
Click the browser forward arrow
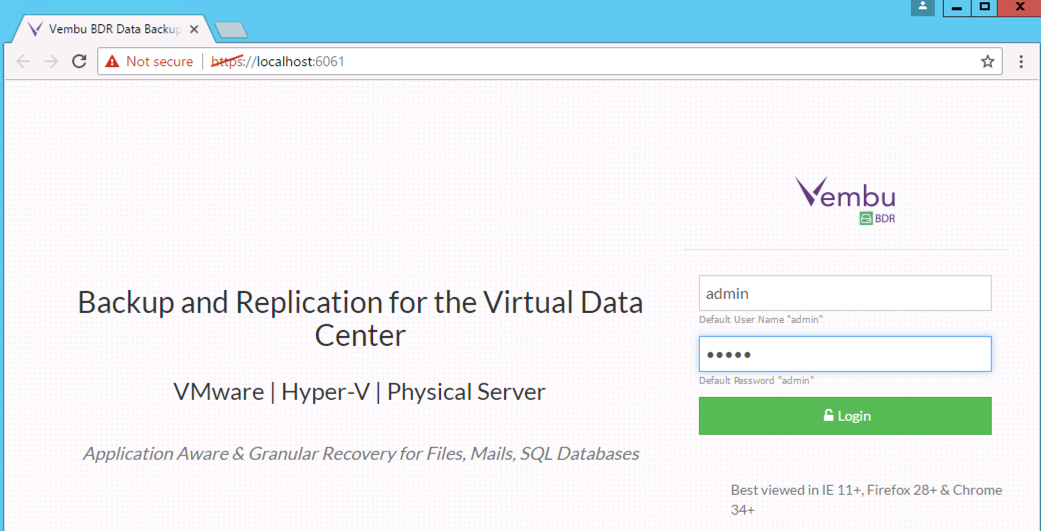click(51, 62)
